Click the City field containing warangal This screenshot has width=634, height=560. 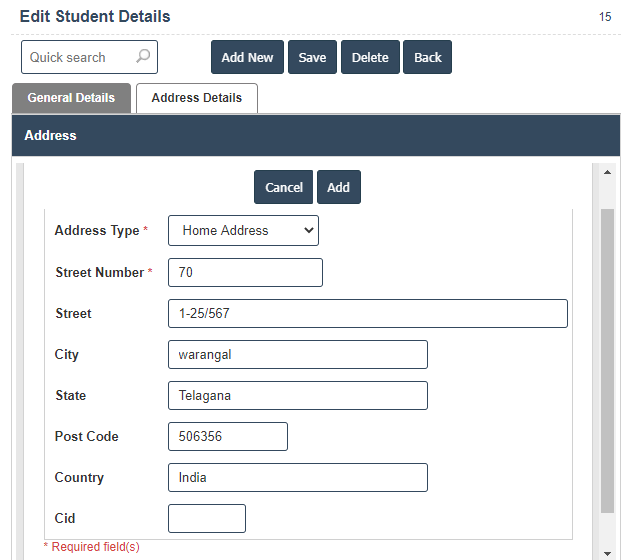[297, 354]
